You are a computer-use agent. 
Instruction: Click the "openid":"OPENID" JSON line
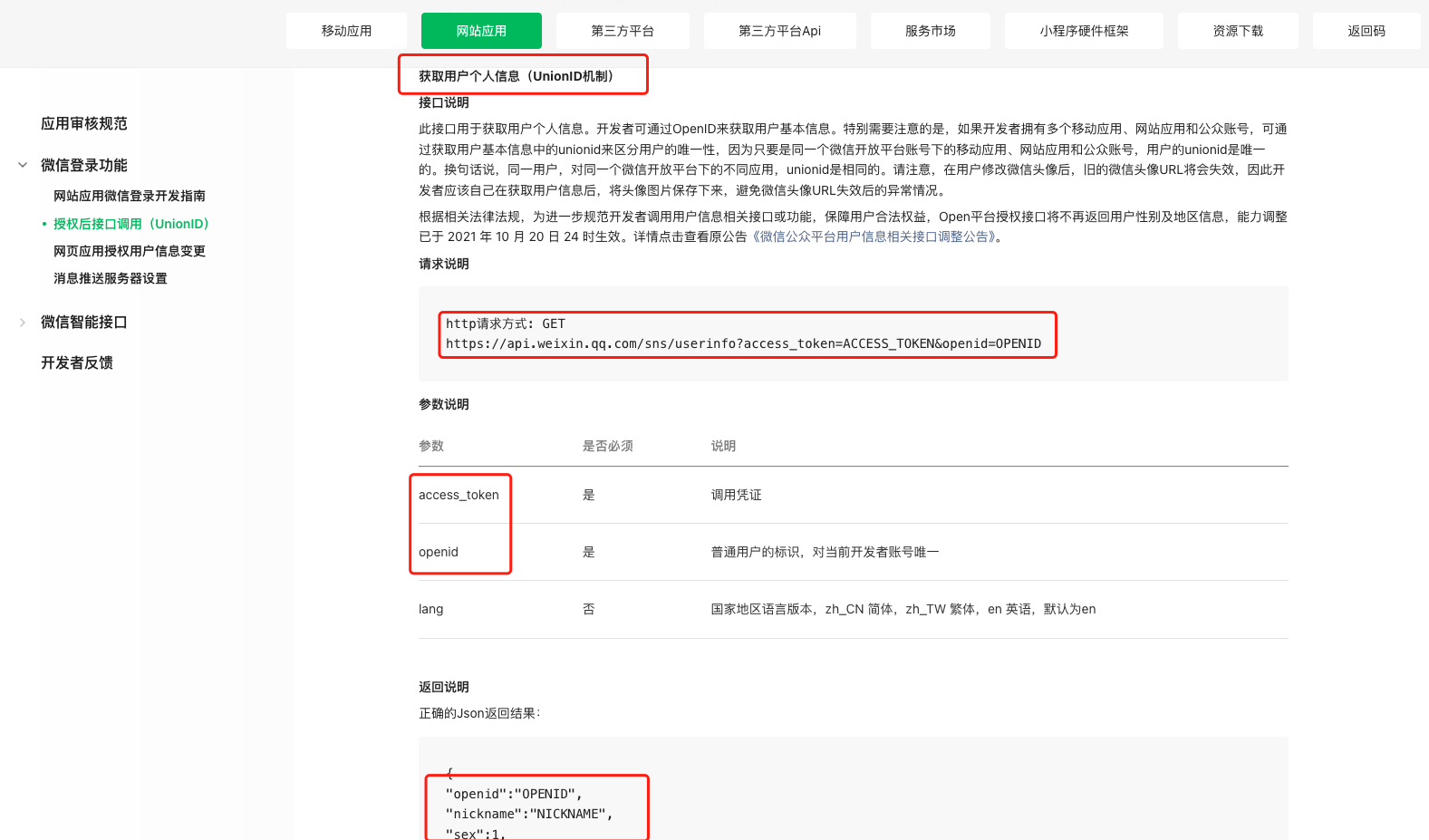tap(514, 794)
